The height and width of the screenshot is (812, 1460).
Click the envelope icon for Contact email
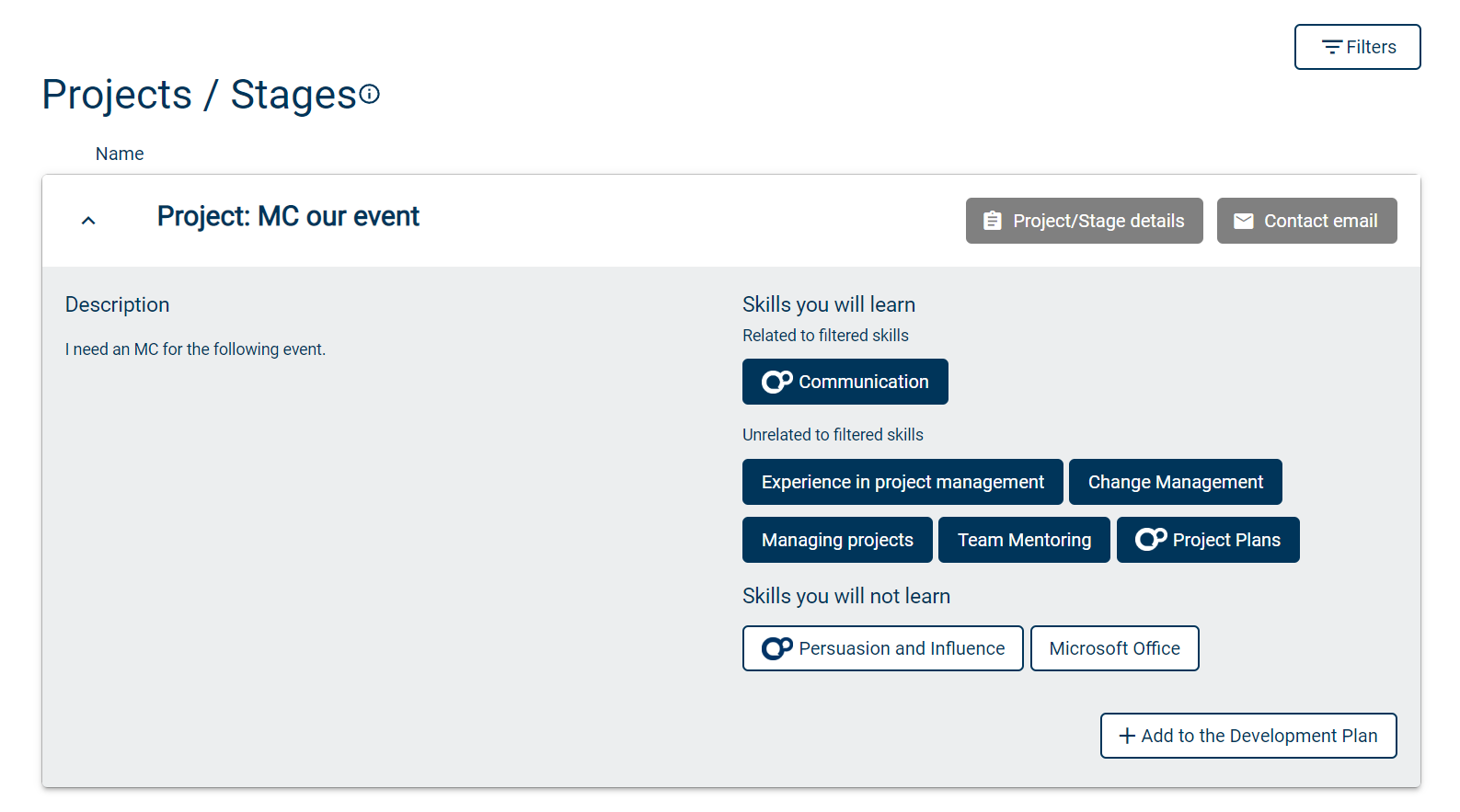tap(1244, 221)
